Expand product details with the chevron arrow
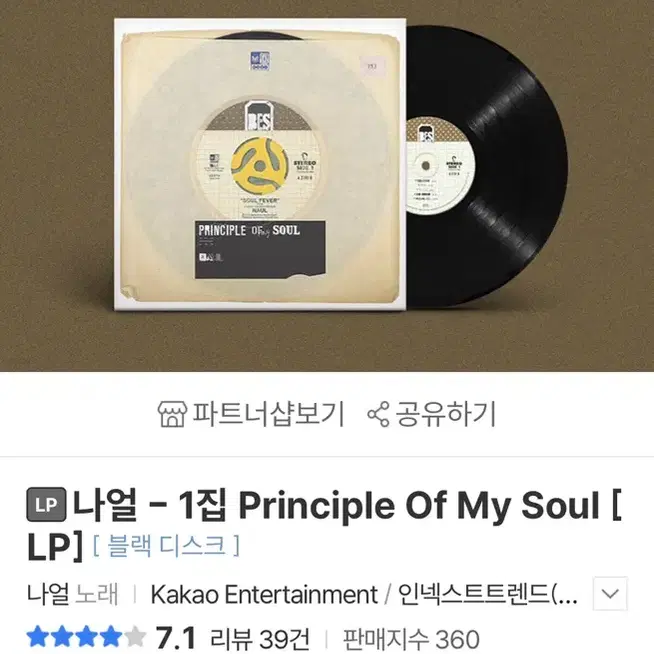 pyautogui.click(x=610, y=594)
